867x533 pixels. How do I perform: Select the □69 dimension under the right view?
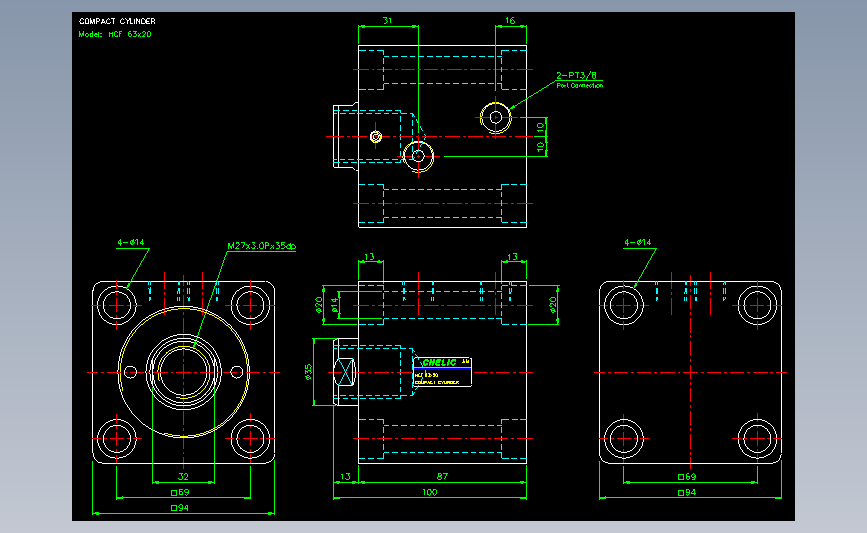[687, 477]
